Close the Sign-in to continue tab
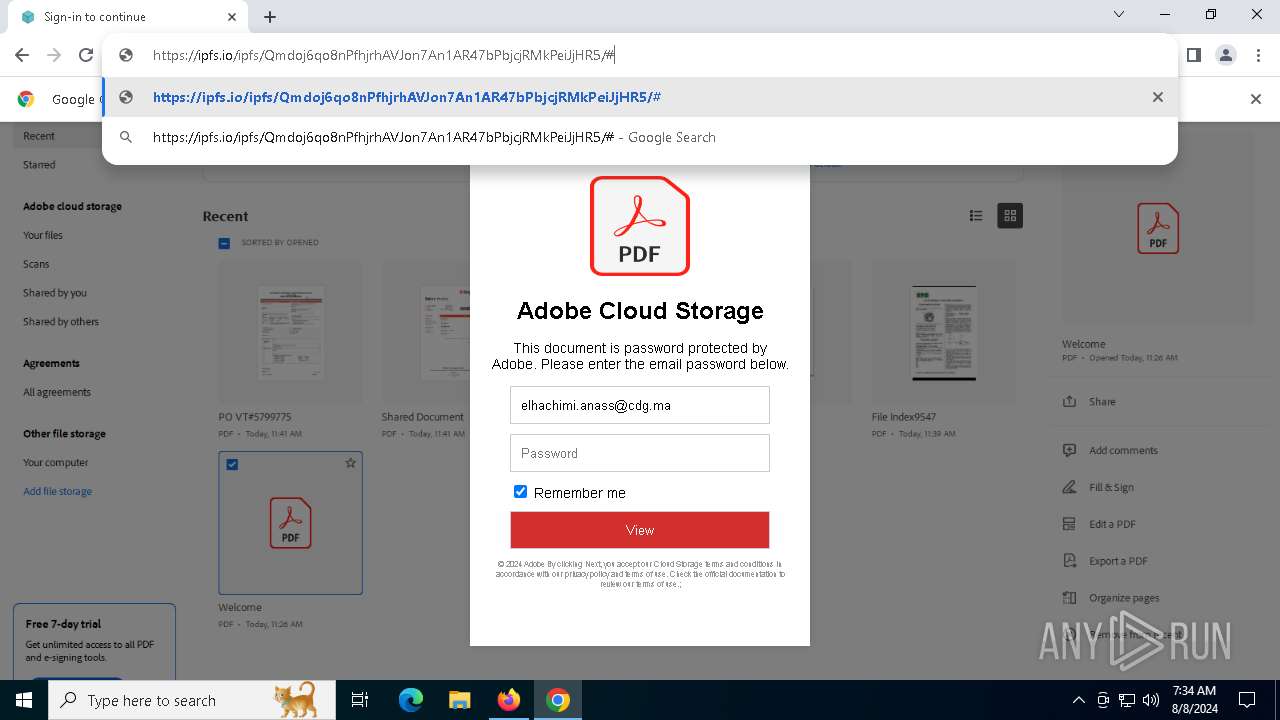Viewport: 1280px width, 720px height. point(232,17)
